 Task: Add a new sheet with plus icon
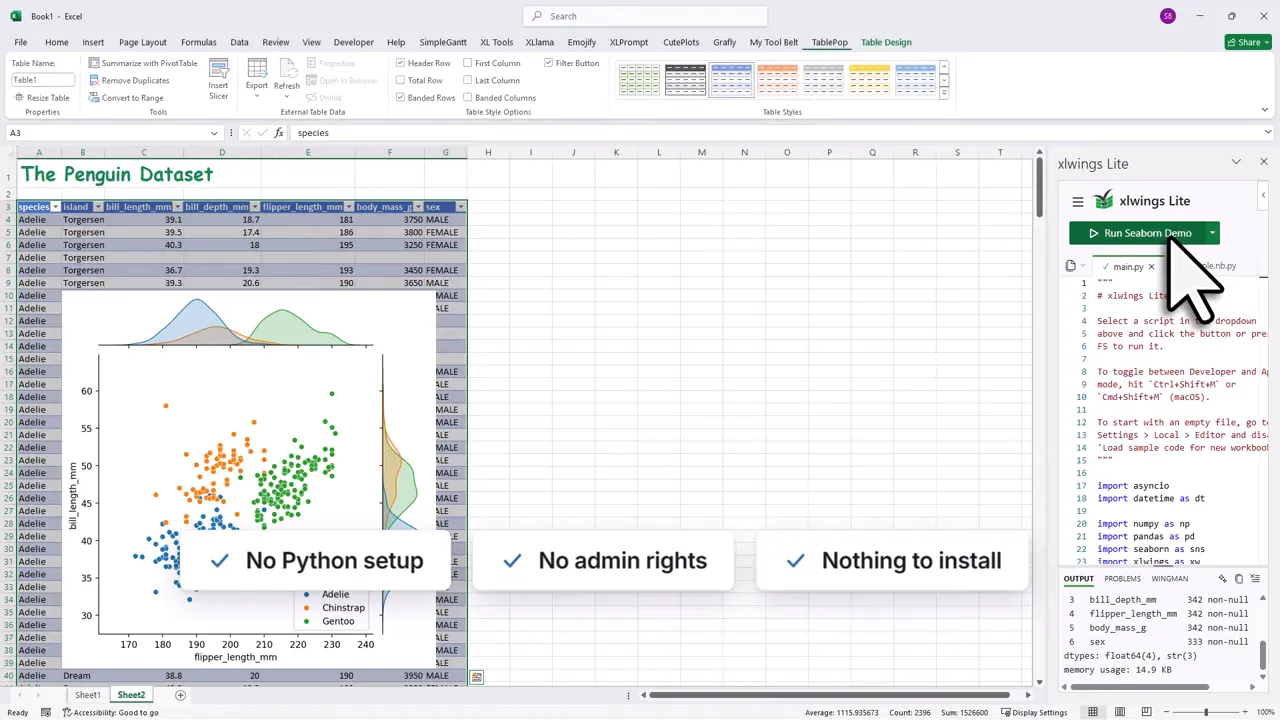pos(180,695)
